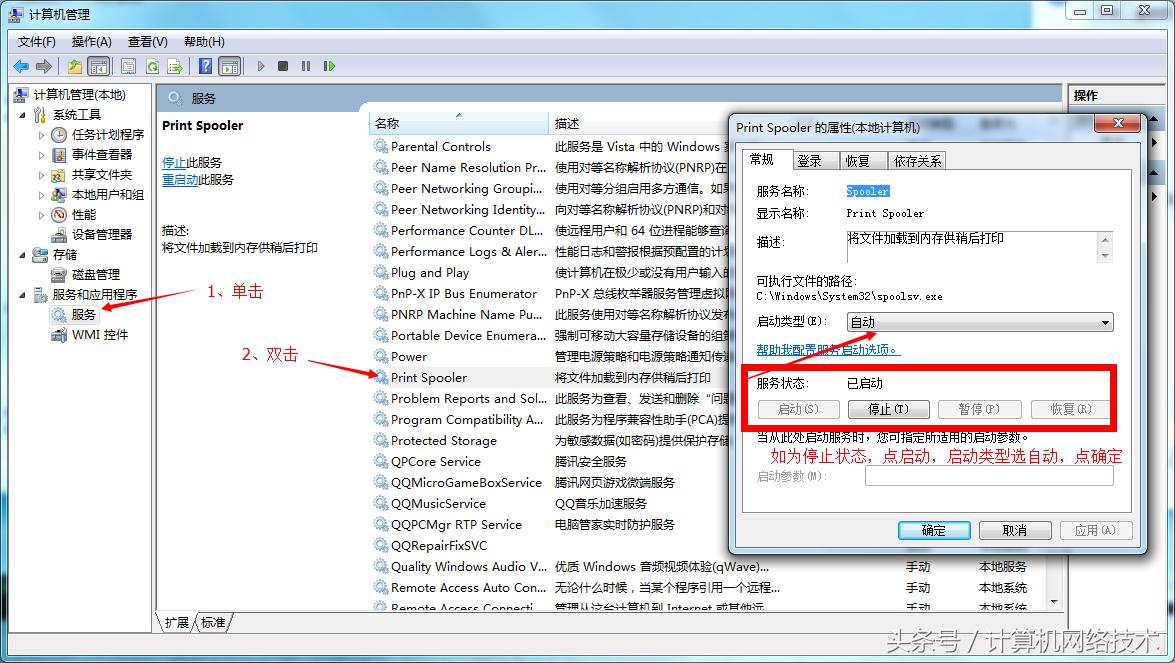Click the green Start Service toolbar icon
The height and width of the screenshot is (663, 1175).
(x=262, y=65)
